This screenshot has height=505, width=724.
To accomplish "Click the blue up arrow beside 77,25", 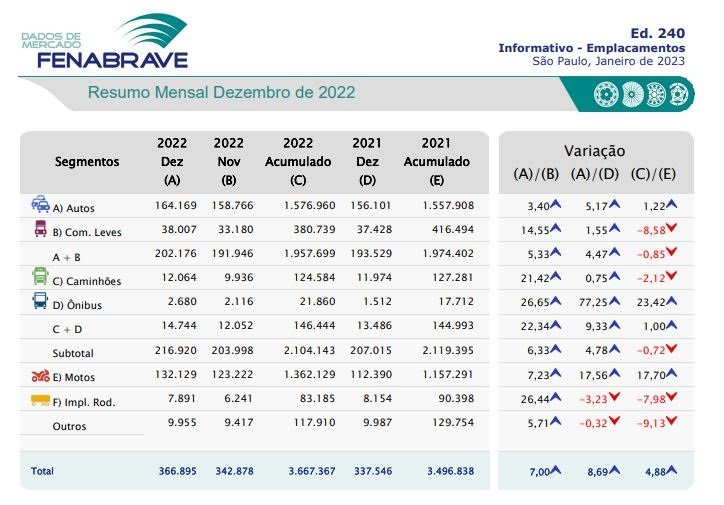I will coord(615,303).
